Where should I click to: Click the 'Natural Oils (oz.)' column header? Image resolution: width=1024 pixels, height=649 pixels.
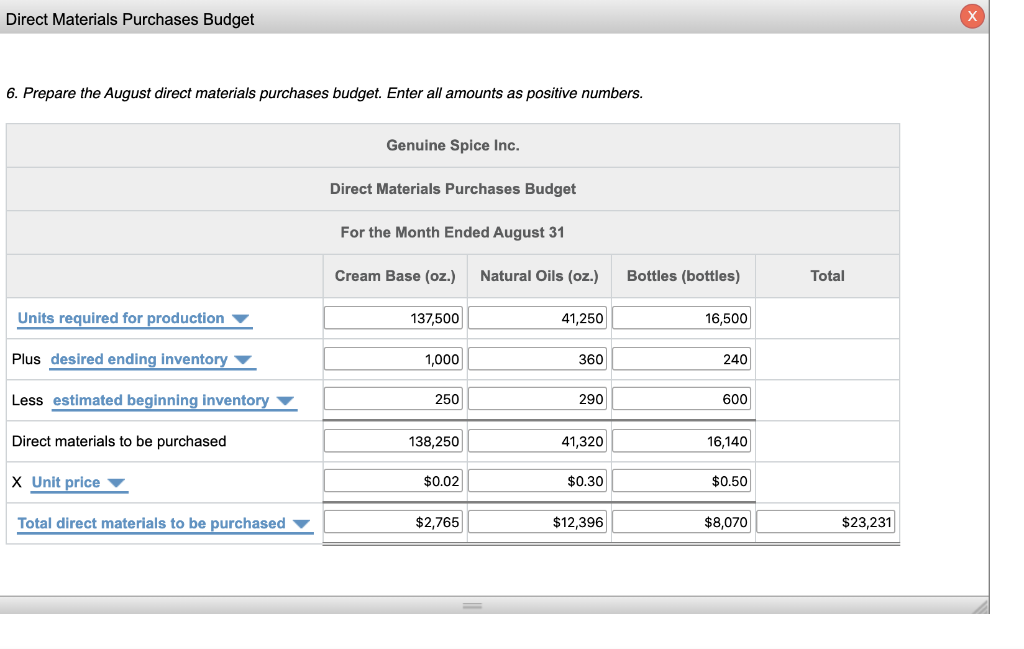(539, 276)
